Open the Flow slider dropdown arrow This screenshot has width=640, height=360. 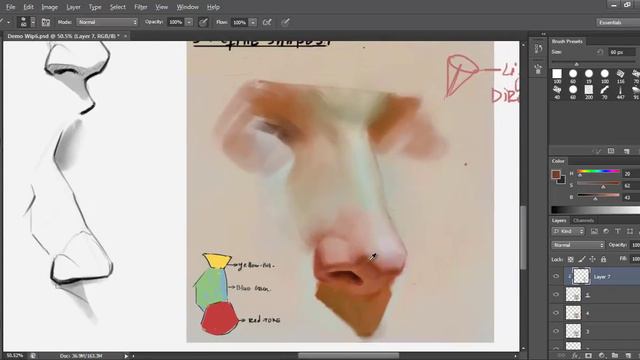point(253,22)
